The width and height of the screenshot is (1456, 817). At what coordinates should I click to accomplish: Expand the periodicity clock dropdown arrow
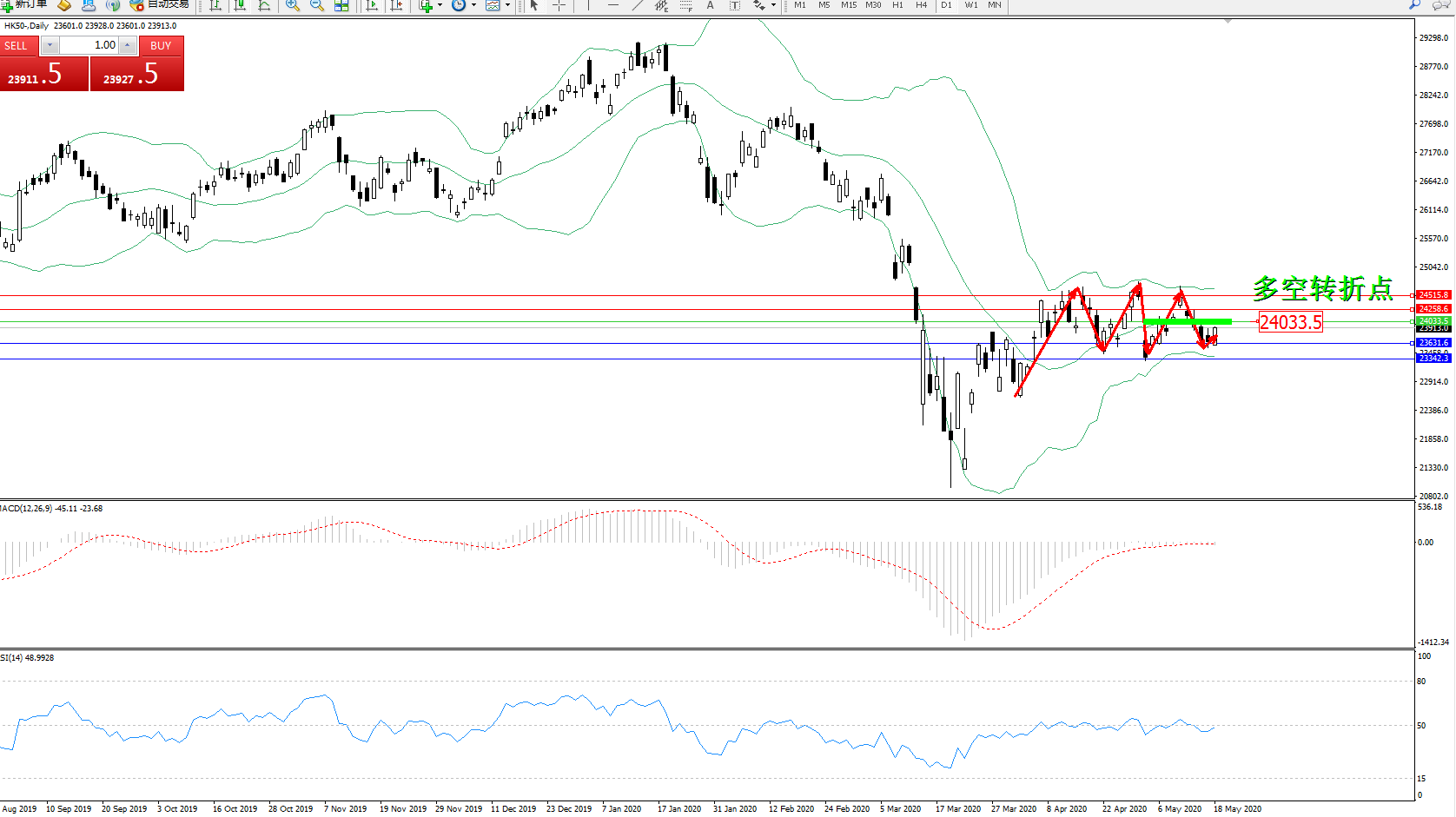click(x=473, y=5)
